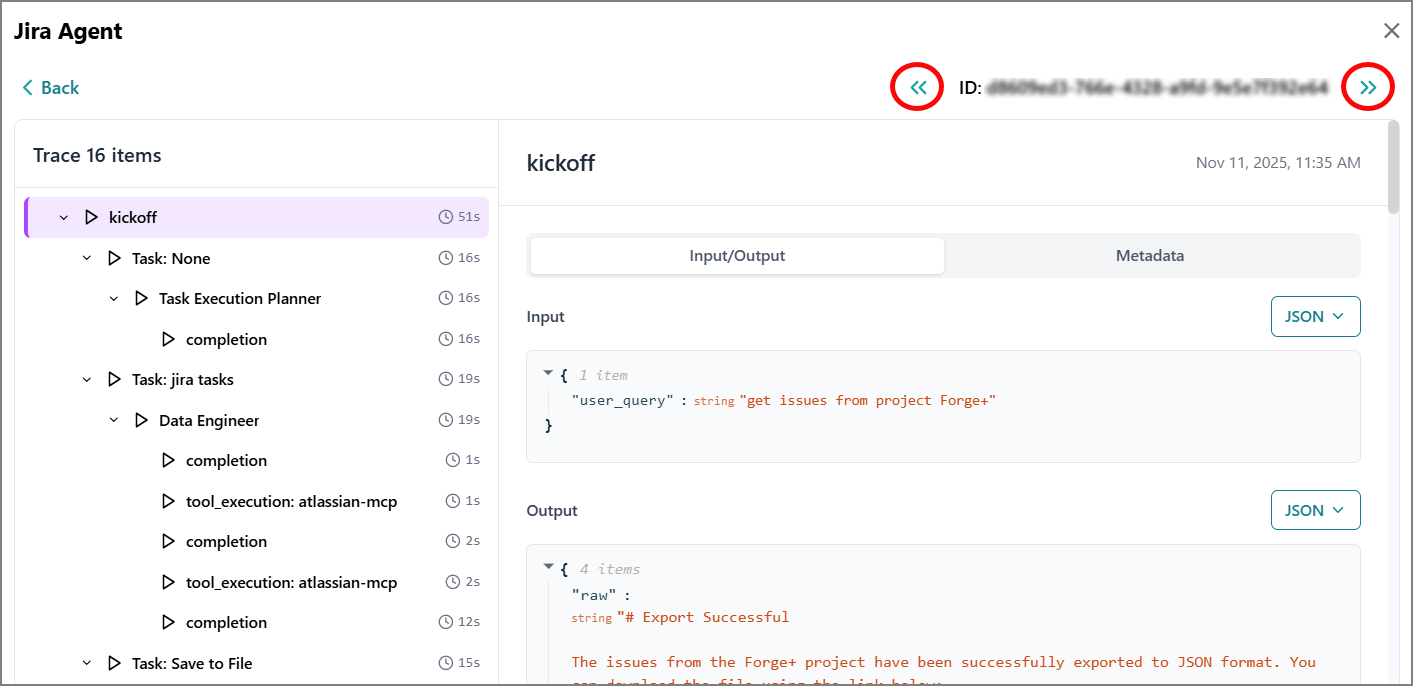Click the "Trace 16 items" heading
The image size is (1413, 686).
click(x=97, y=155)
